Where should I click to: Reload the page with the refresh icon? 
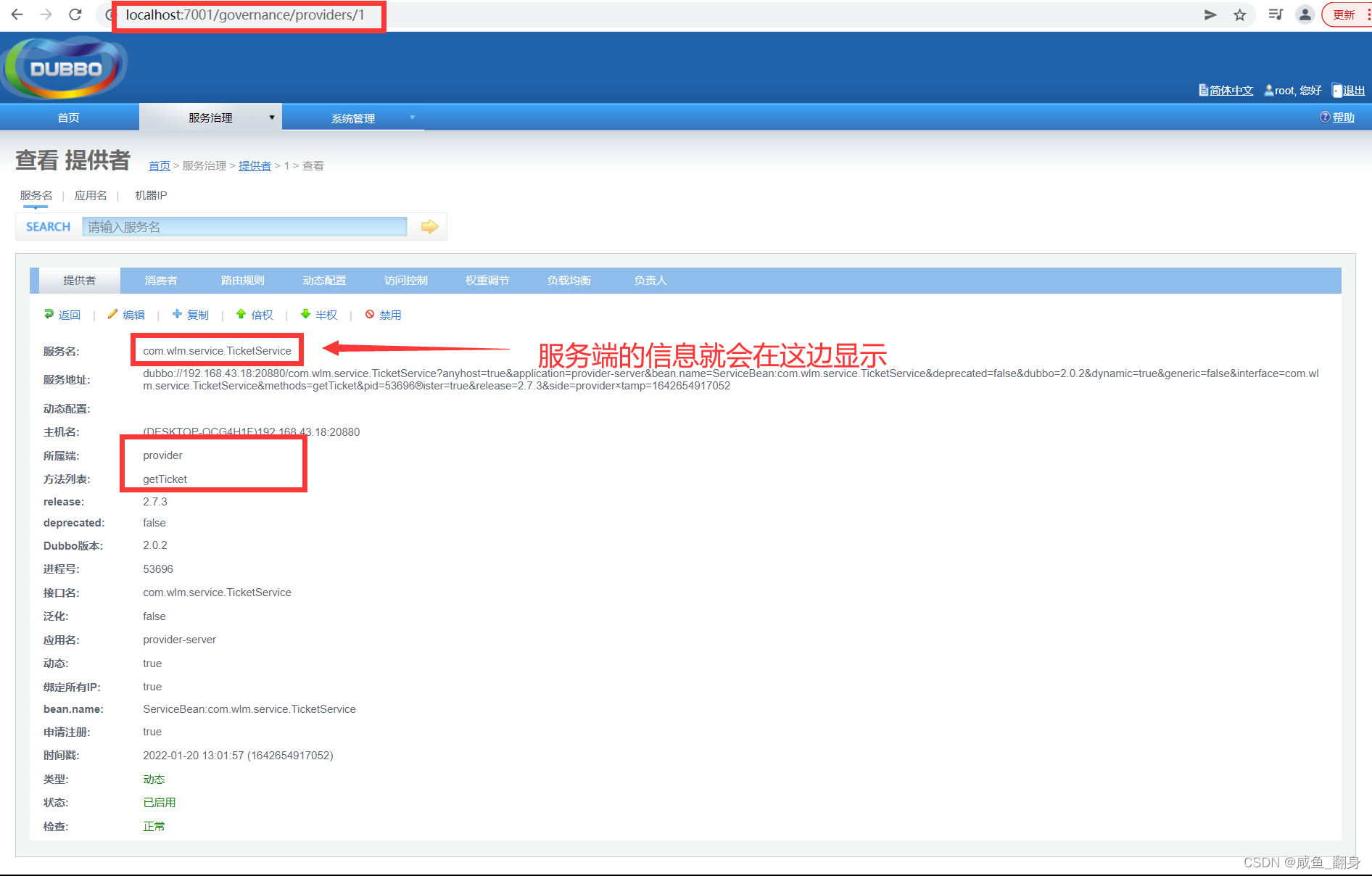pyautogui.click(x=75, y=15)
